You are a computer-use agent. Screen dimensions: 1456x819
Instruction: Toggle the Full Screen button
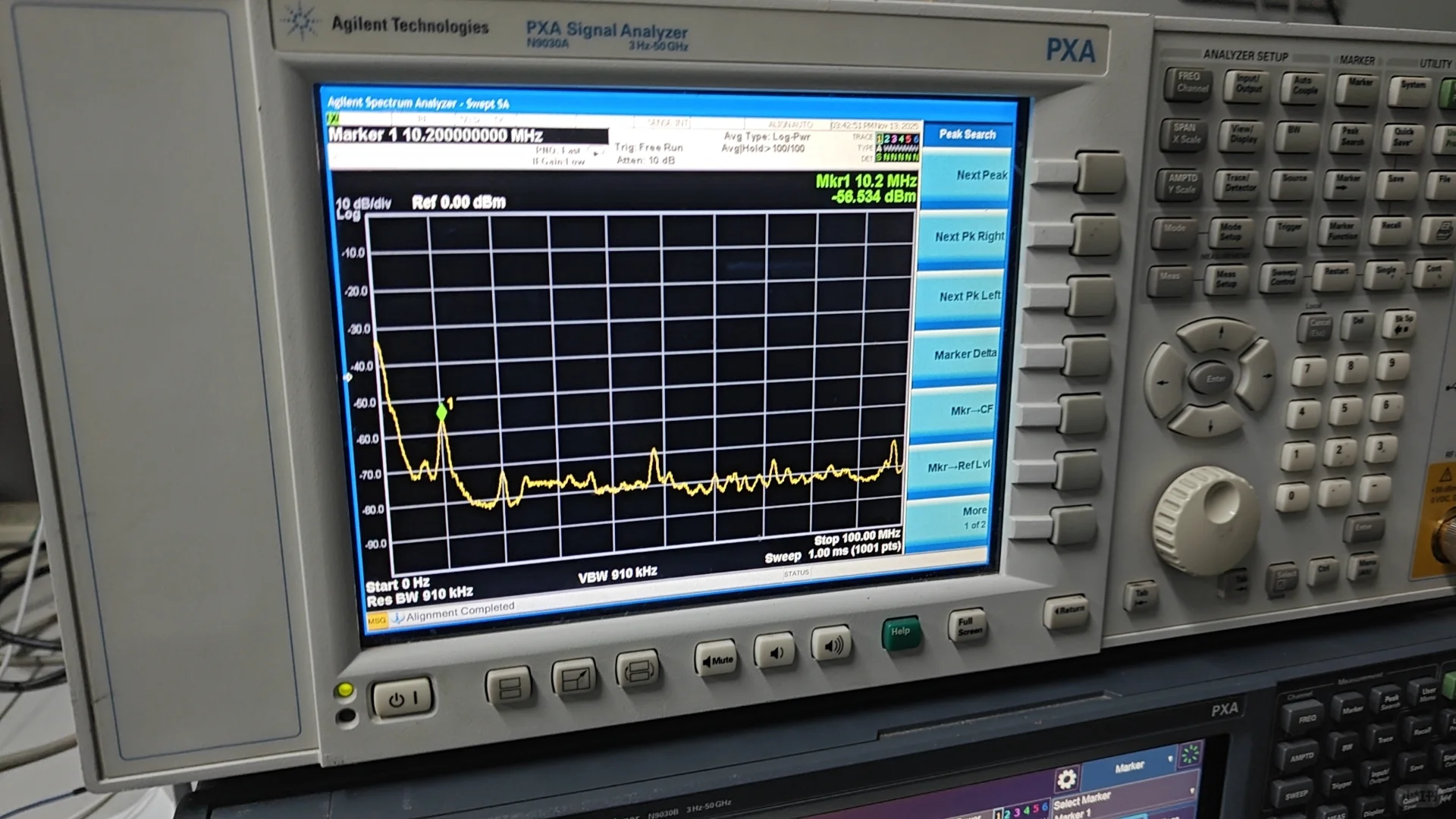coord(968,626)
